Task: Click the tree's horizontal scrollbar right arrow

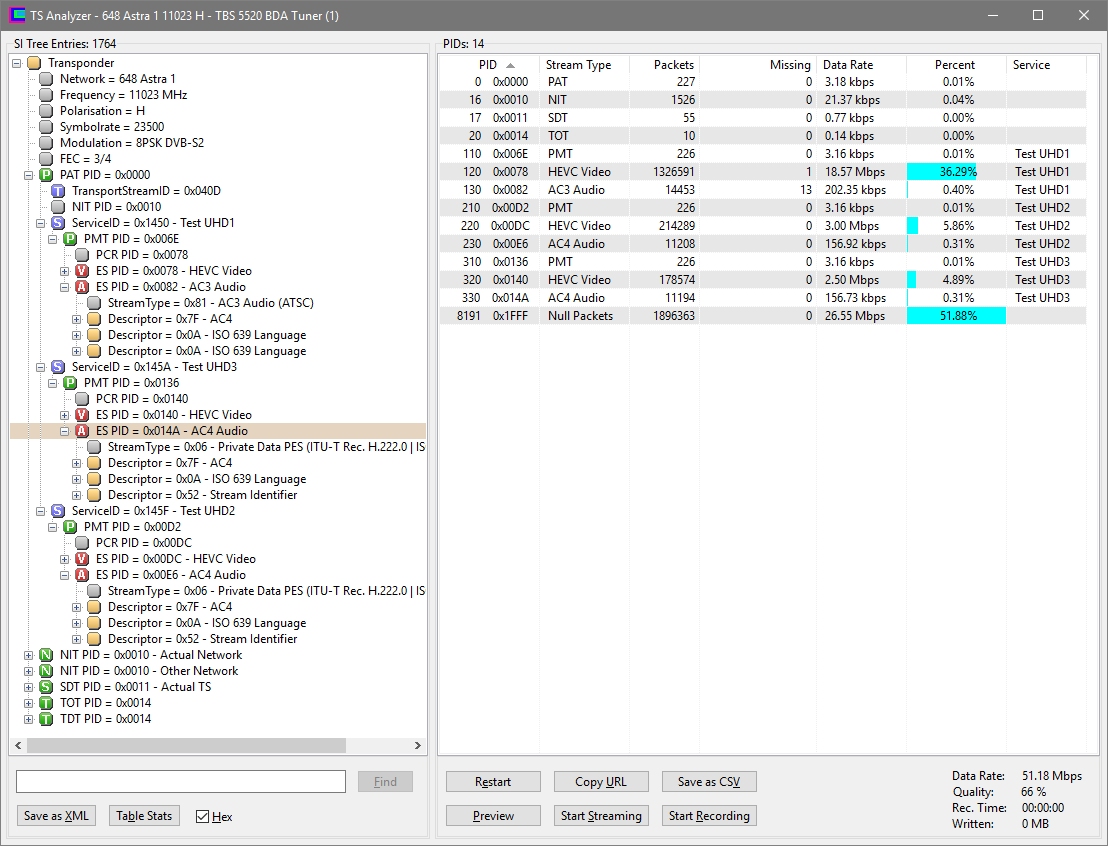Action: pos(418,746)
